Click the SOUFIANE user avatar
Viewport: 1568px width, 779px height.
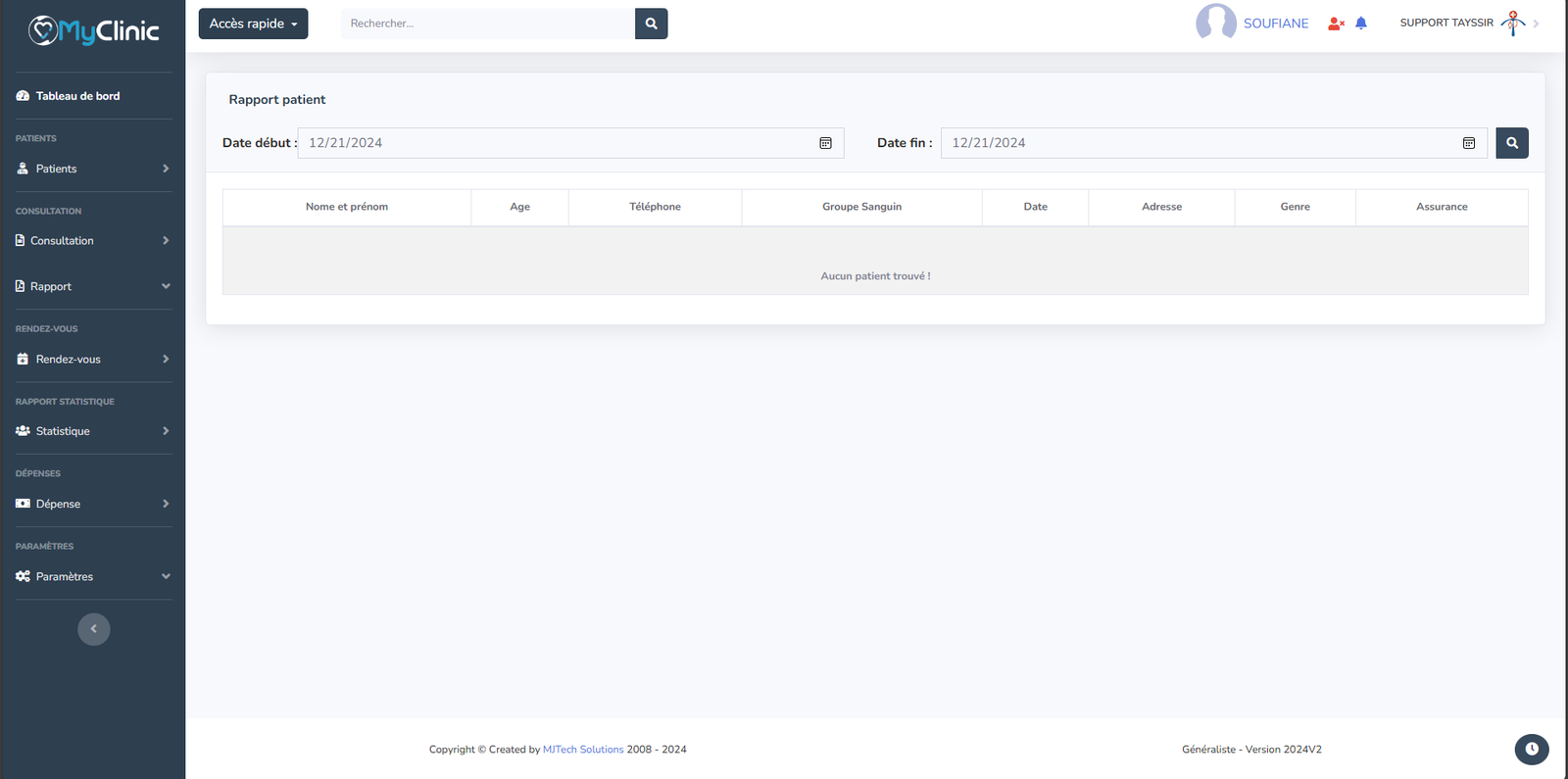[x=1215, y=23]
